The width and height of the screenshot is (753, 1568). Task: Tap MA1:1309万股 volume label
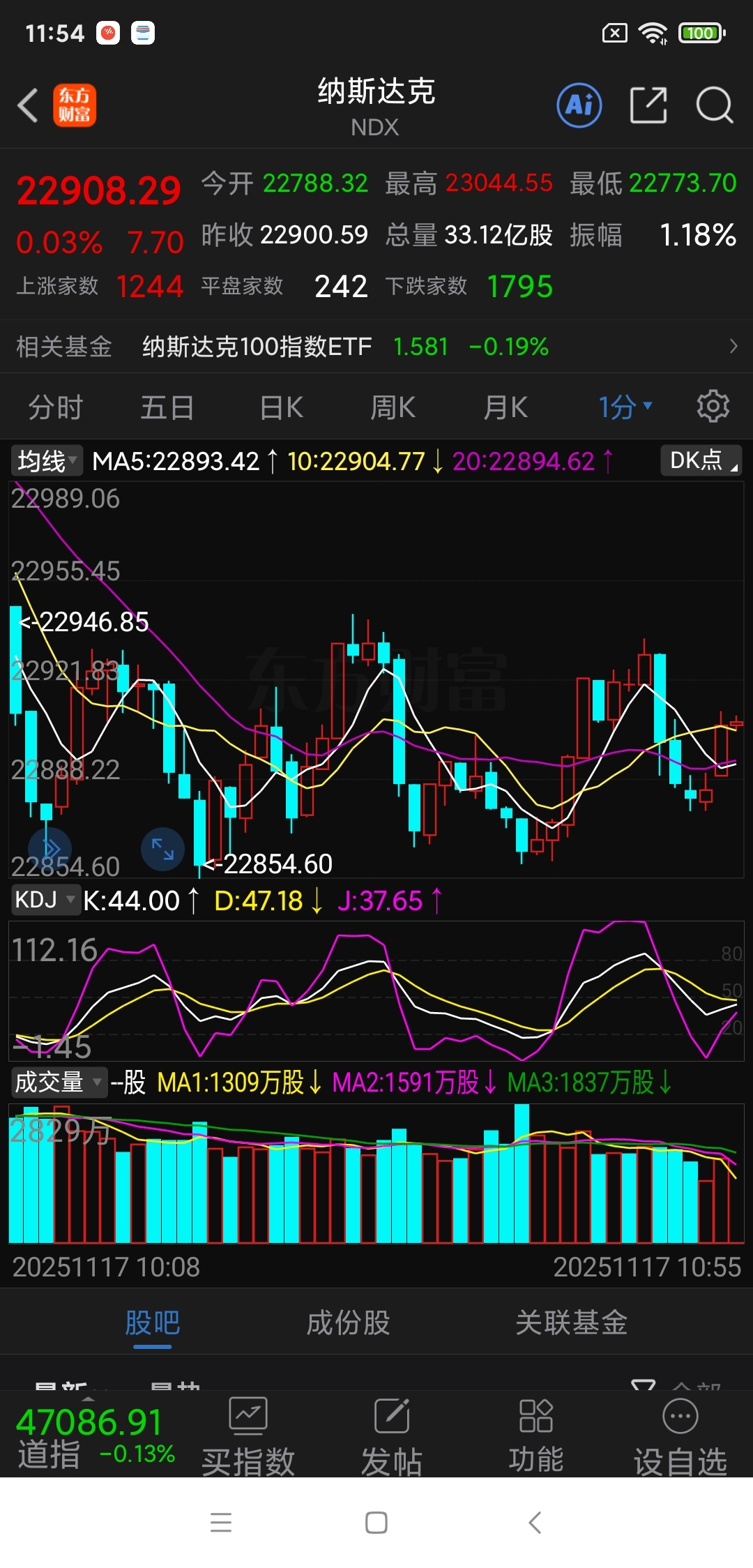240,1082
